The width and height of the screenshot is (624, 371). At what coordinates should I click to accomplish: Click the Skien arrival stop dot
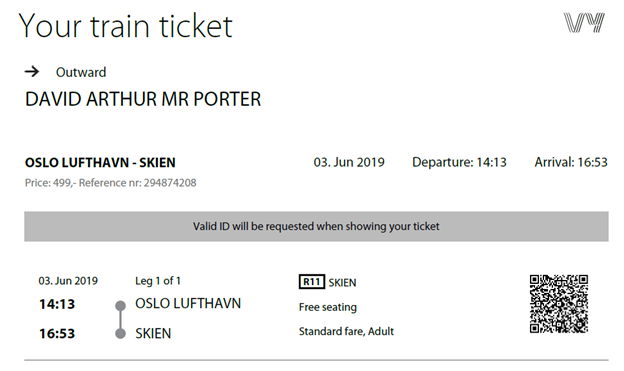click(x=120, y=334)
